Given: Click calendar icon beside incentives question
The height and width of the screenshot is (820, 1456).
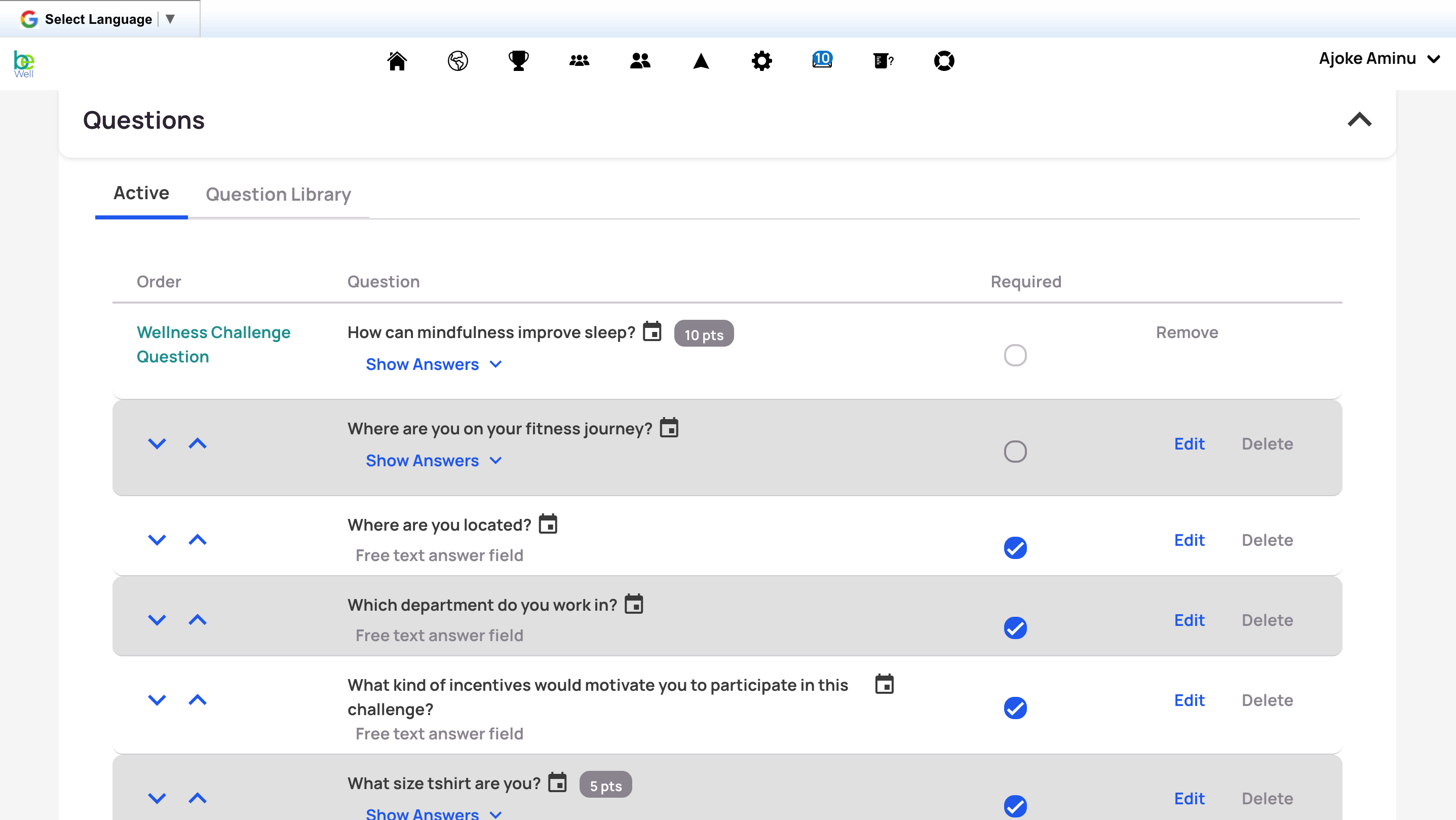Looking at the screenshot, I should click(885, 684).
